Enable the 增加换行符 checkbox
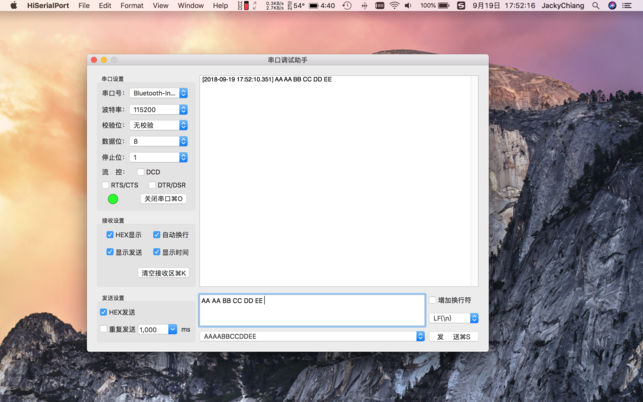The height and width of the screenshot is (402, 643). point(433,300)
